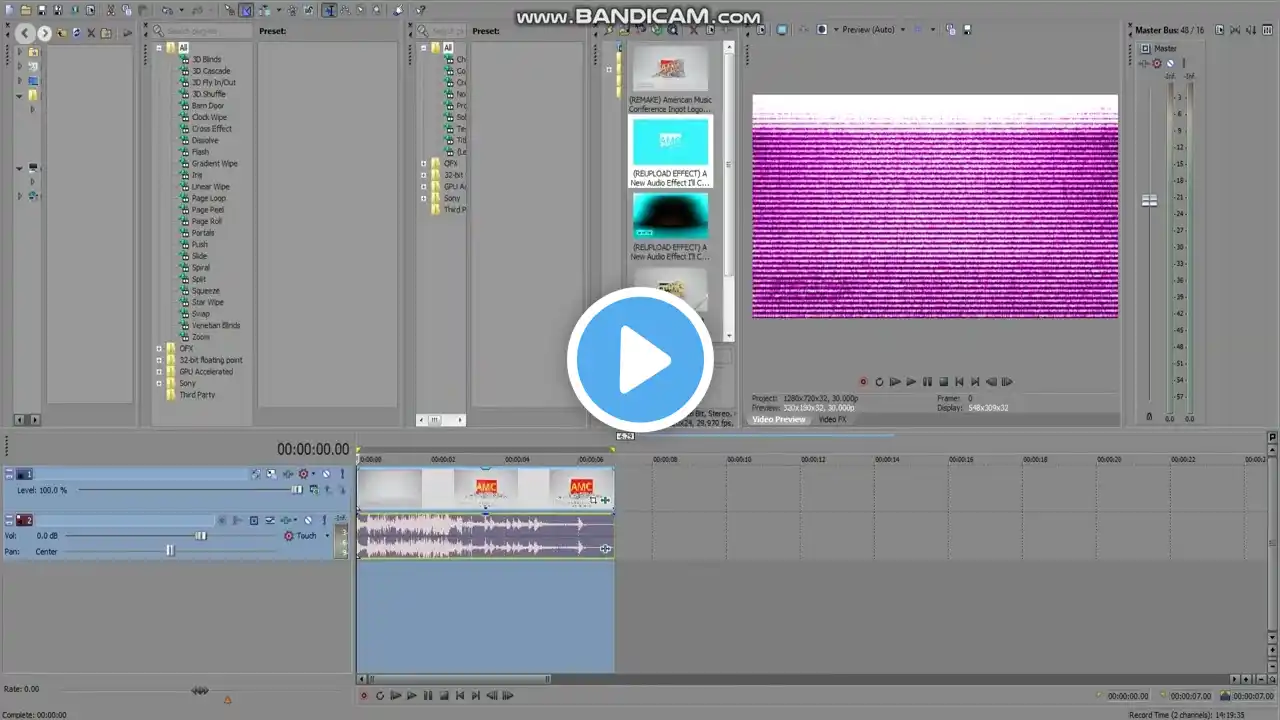This screenshot has width=1280, height=720.
Task: Undo the last action in the toolbar
Action: (167, 10)
